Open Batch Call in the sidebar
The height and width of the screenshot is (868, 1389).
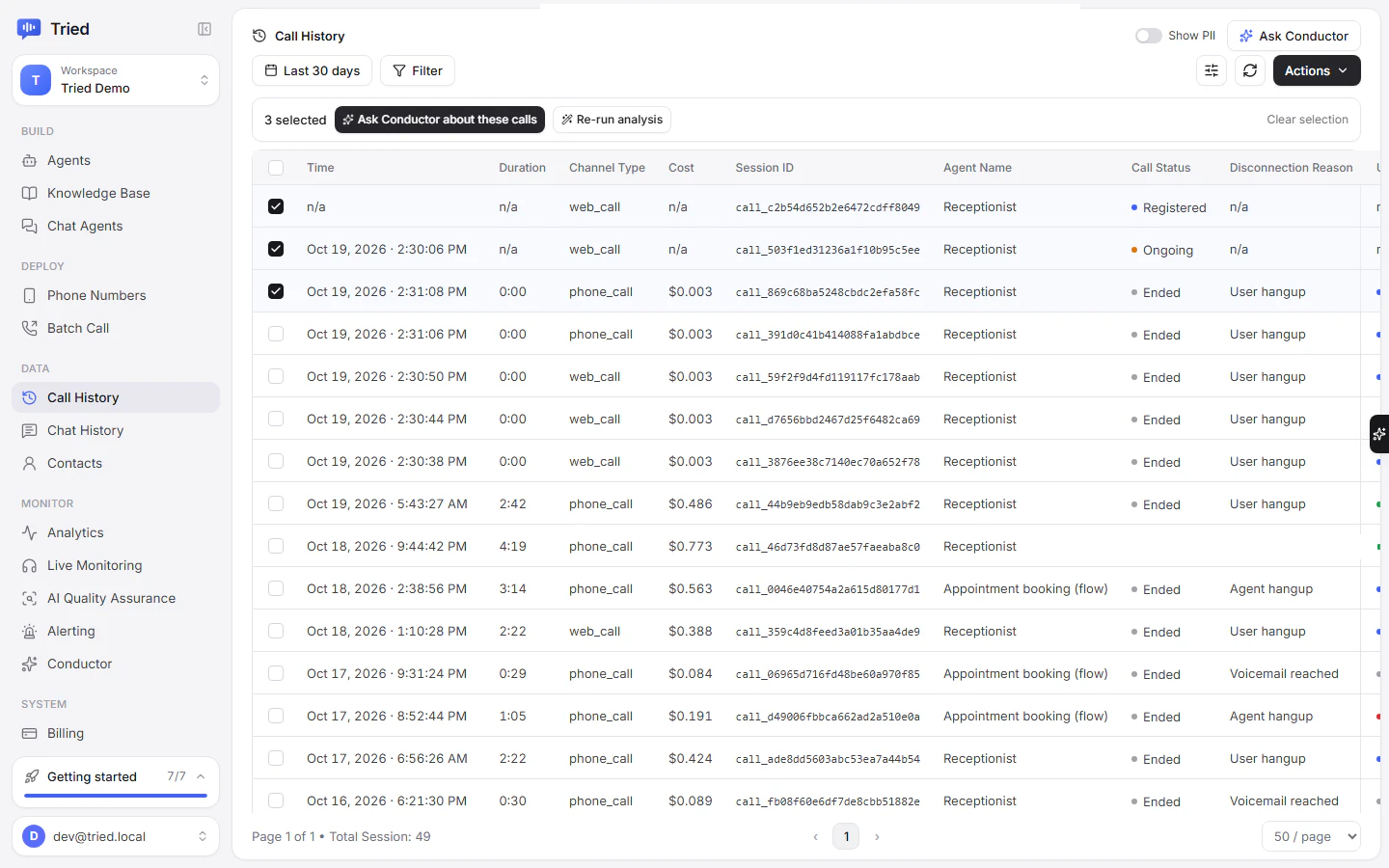(x=116, y=328)
